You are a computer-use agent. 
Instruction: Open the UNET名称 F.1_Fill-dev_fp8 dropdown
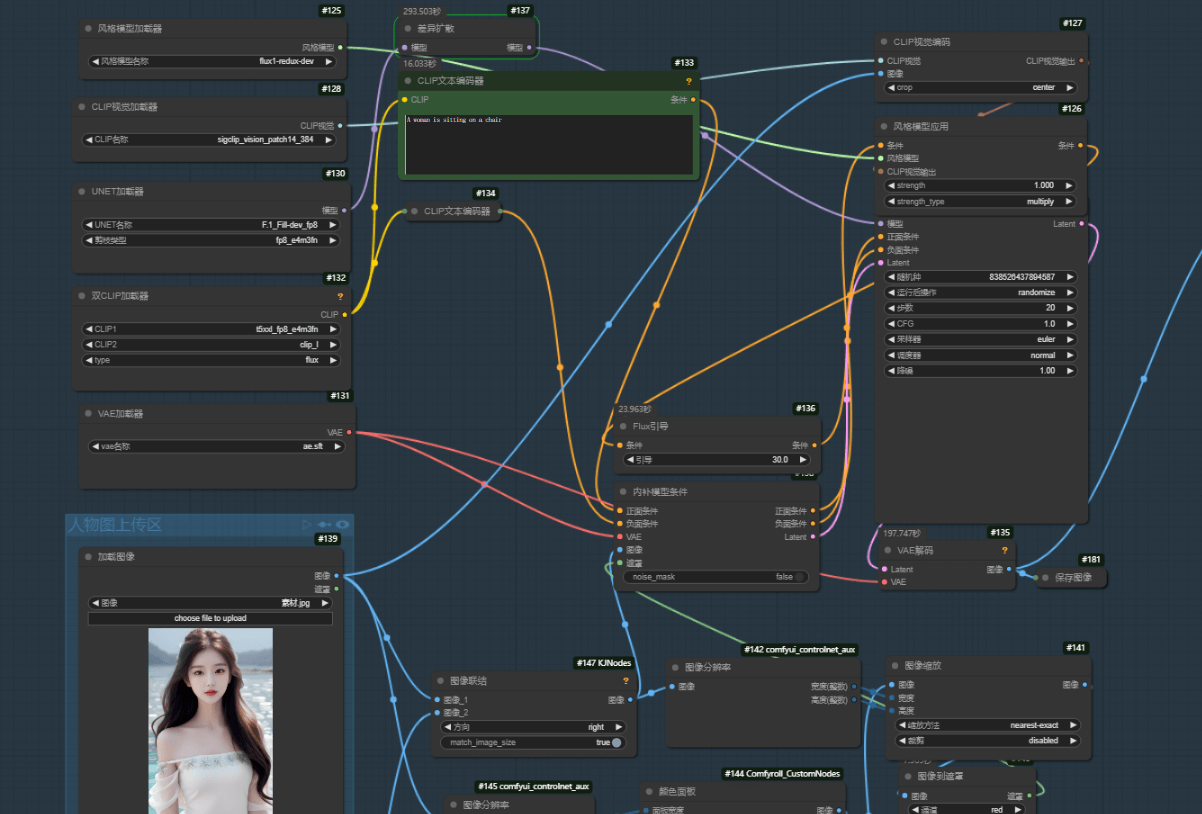[211, 225]
